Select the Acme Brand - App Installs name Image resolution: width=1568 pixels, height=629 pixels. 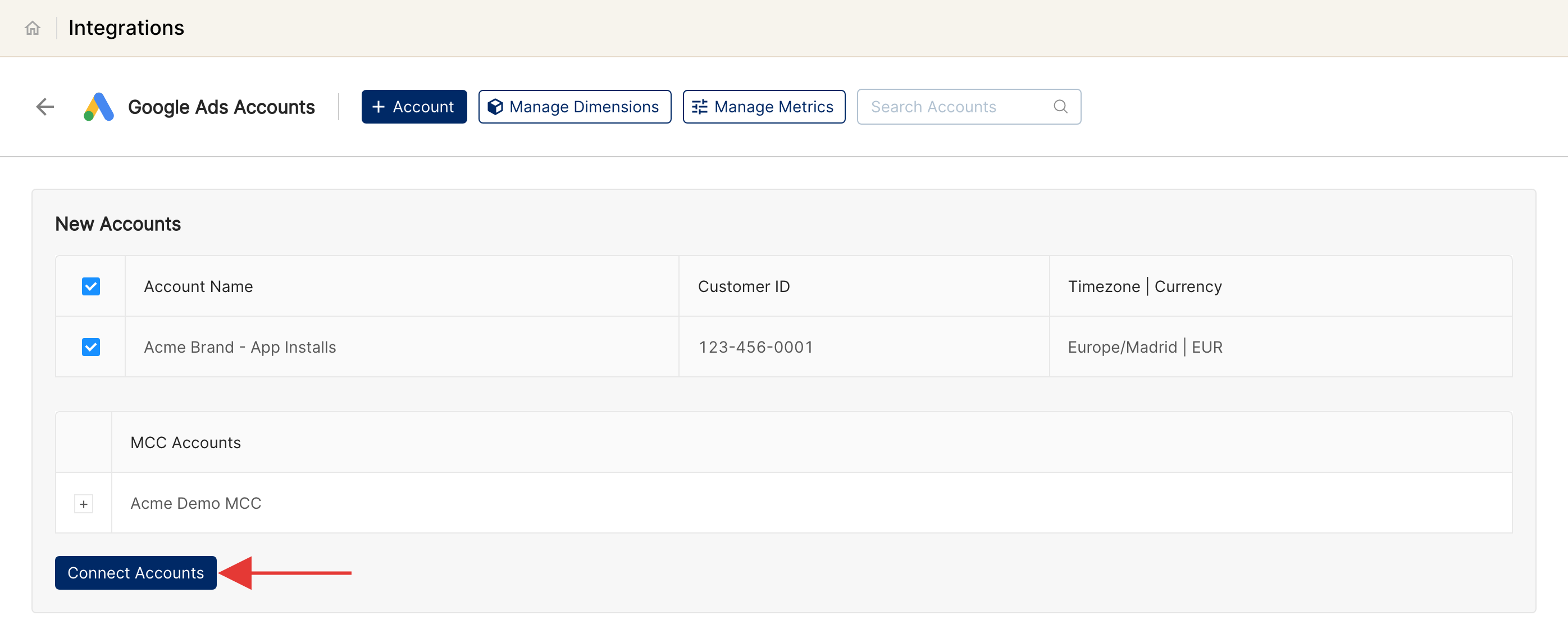click(x=240, y=348)
